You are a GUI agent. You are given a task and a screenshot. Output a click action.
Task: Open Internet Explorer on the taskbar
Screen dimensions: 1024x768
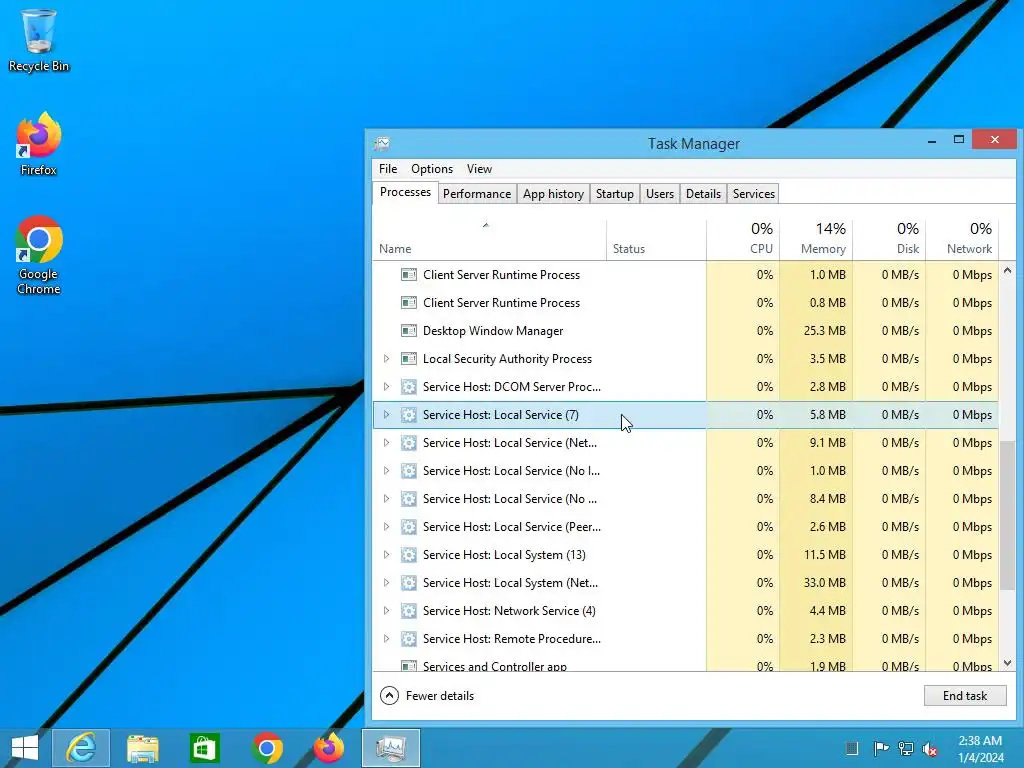pos(81,748)
